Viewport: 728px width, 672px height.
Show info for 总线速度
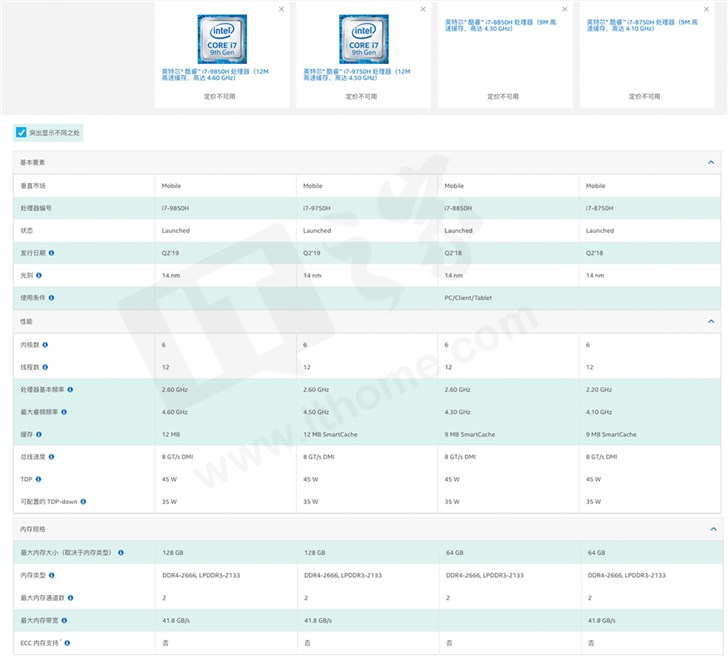point(52,457)
